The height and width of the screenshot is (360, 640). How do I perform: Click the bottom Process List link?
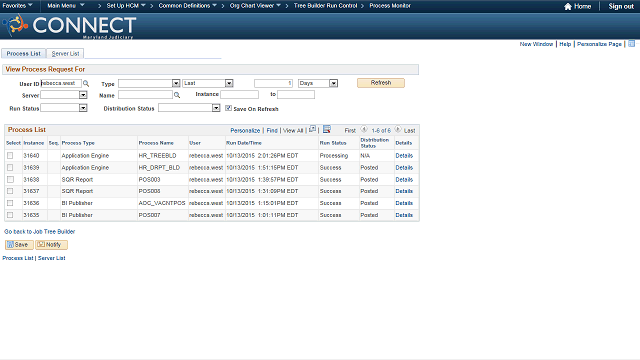pos(18,258)
